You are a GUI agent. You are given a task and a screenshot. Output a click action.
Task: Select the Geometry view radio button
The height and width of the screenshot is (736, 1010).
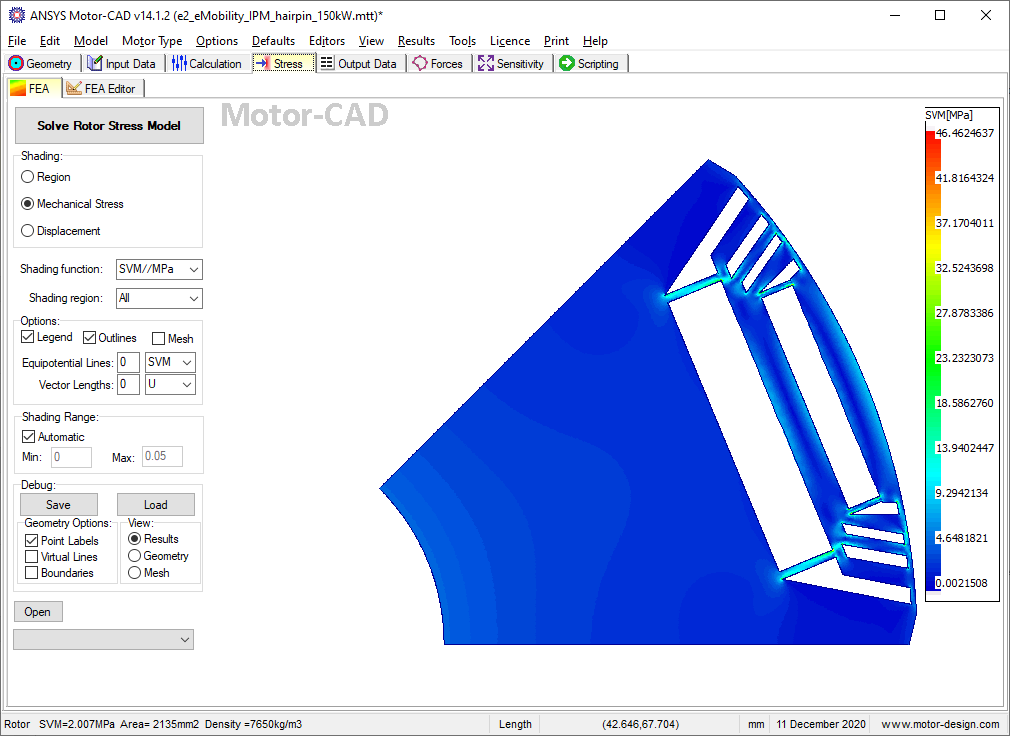(x=134, y=555)
